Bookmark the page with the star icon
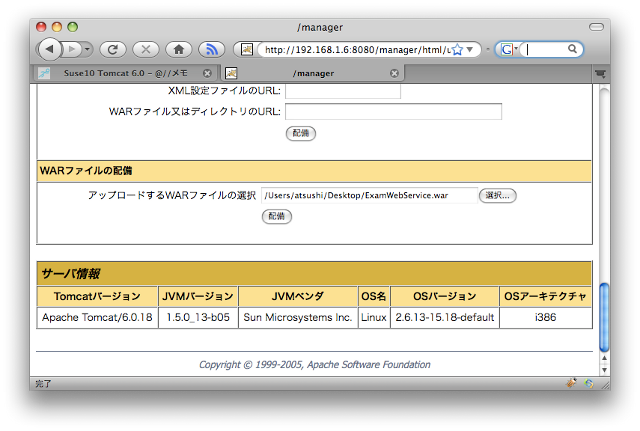 (x=456, y=49)
